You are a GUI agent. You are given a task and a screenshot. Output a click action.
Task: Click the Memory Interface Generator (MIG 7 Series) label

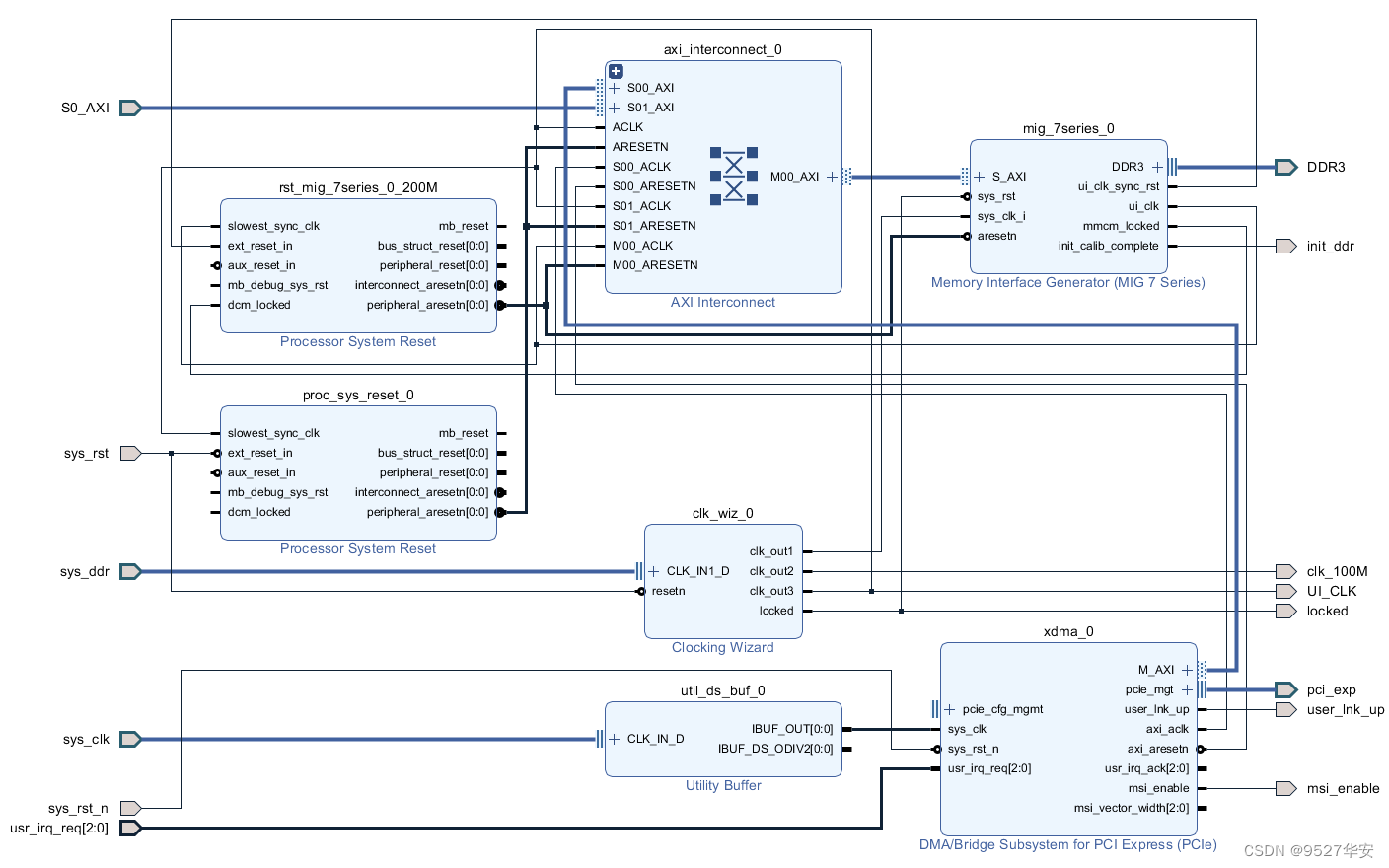point(1068,282)
